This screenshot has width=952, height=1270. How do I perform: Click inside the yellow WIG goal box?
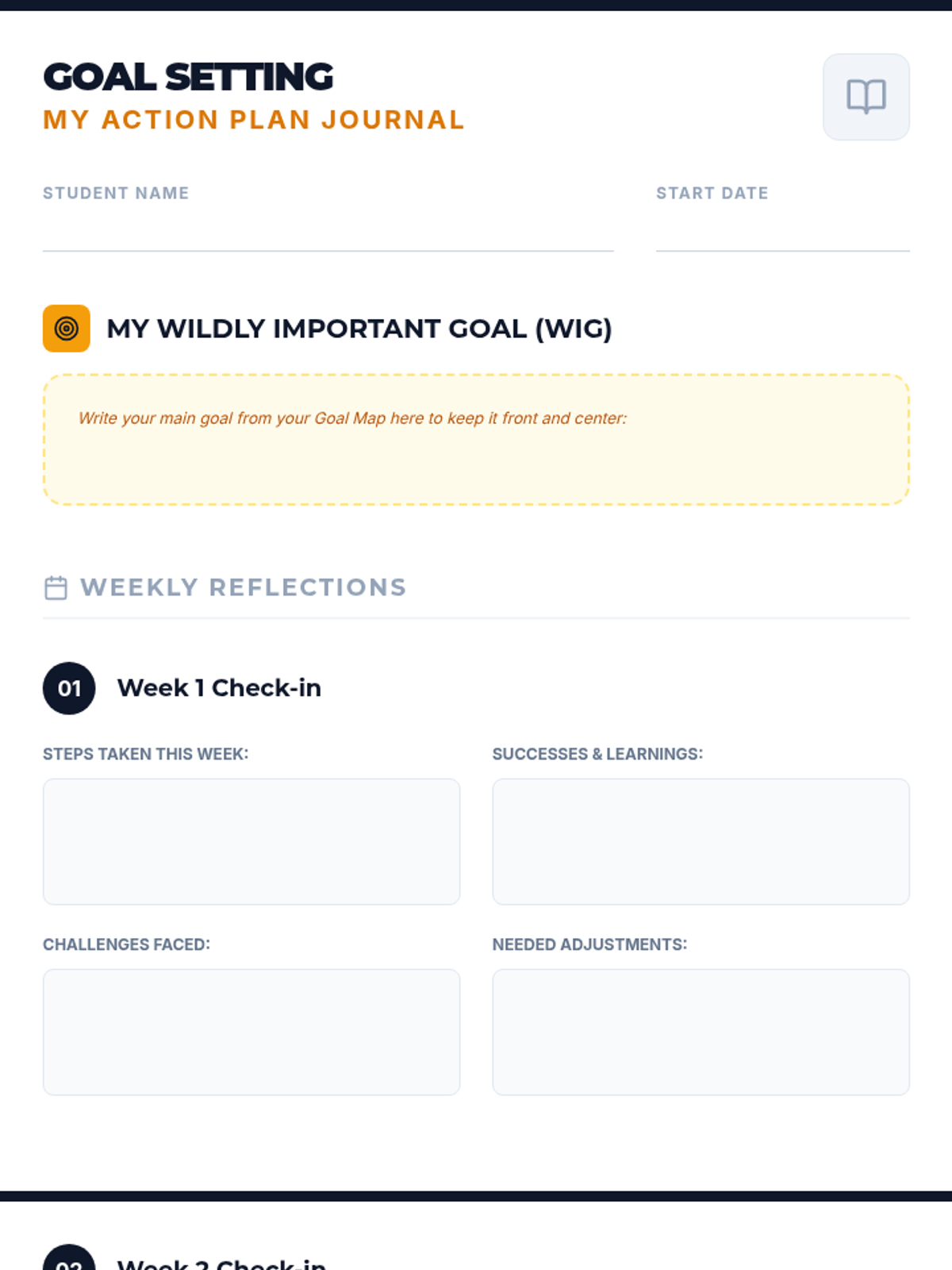point(476,460)
